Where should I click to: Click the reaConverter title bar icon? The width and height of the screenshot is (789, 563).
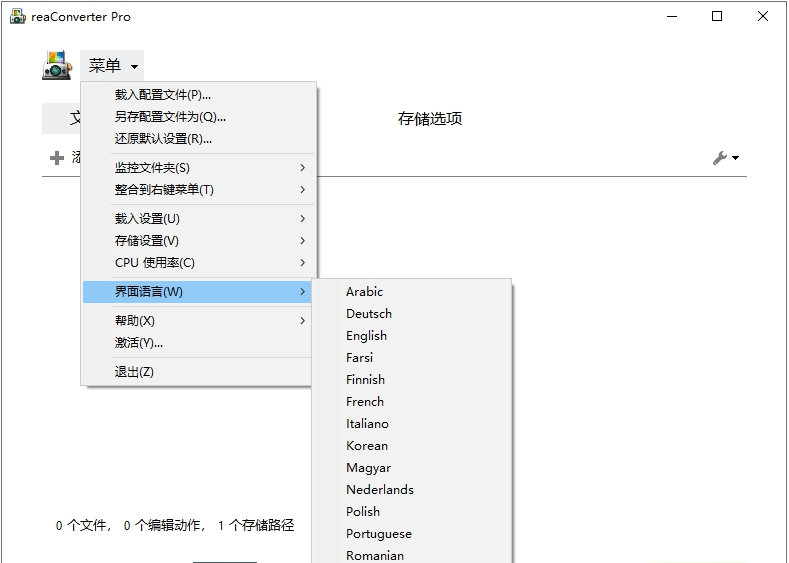pyautogui.click(x=18, y=17)
